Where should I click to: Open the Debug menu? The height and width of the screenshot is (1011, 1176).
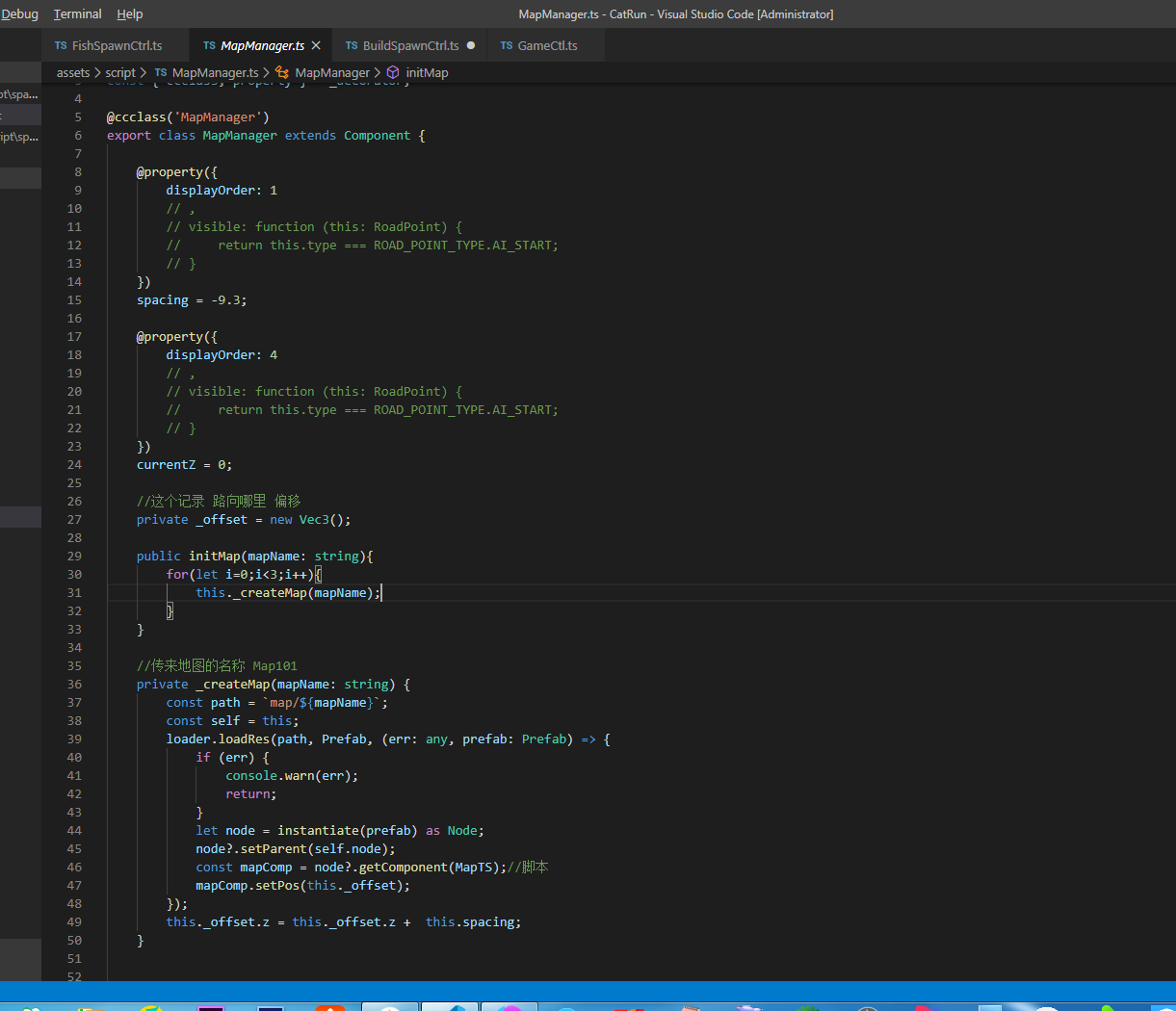(x=19, y=14)
